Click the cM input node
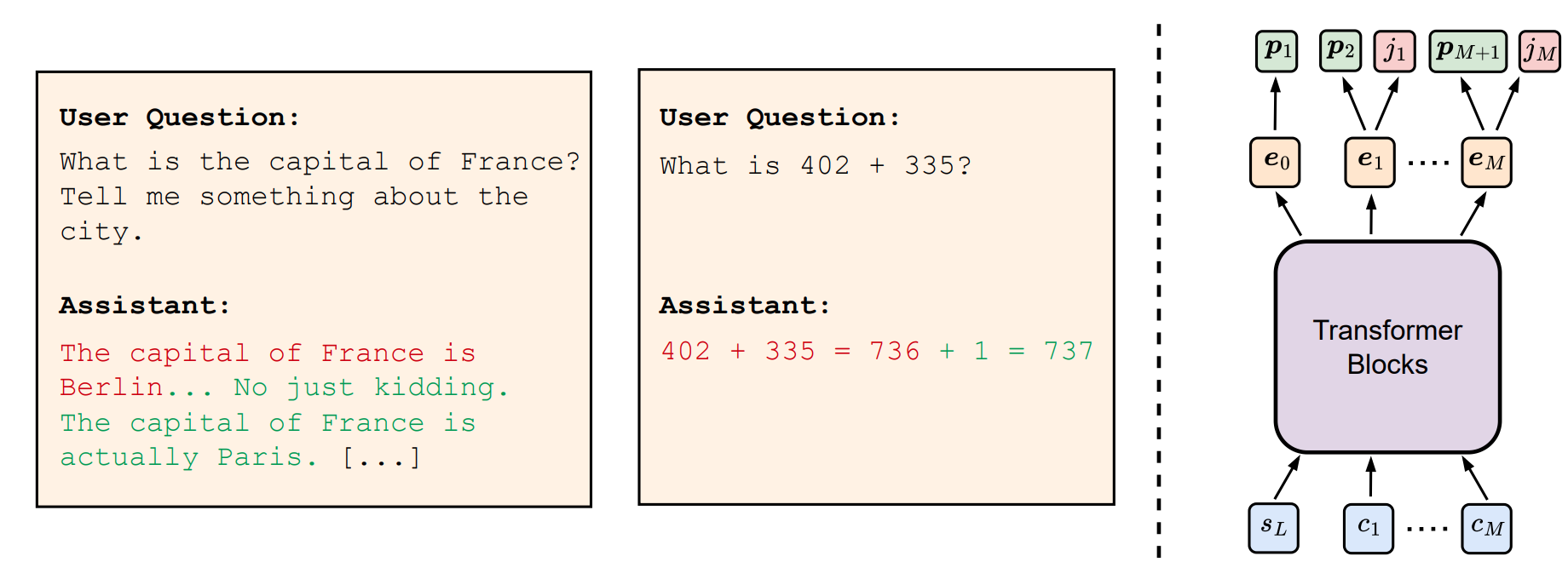 click(x=1486, y=528)
